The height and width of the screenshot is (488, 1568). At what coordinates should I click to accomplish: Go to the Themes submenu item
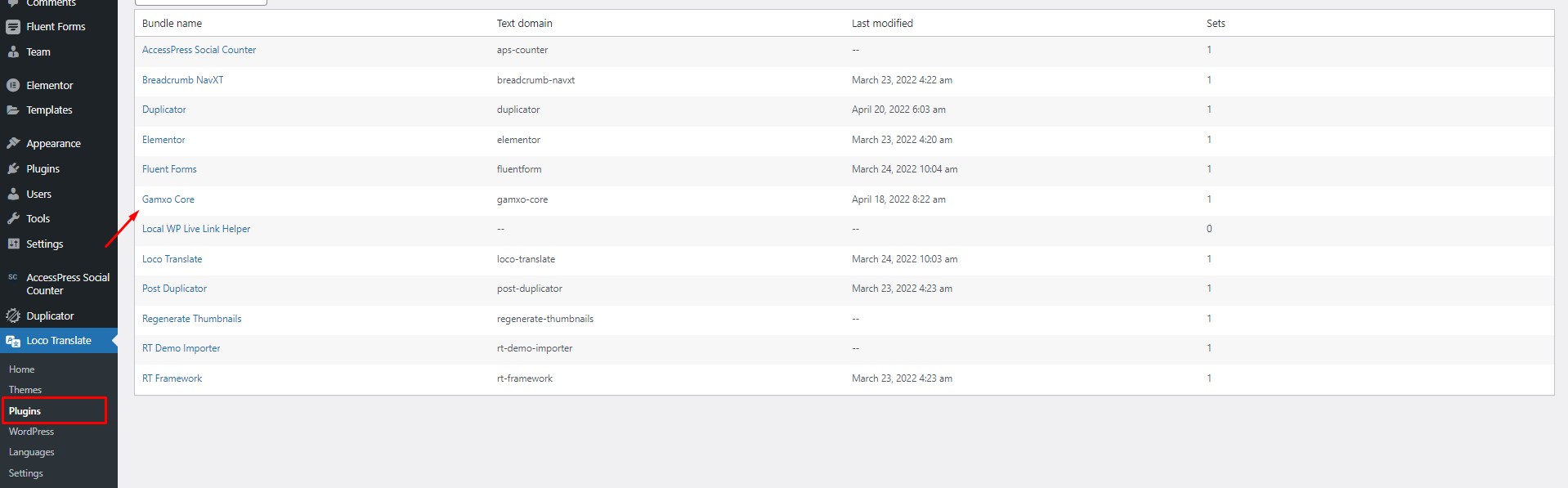[x=25, y=390]
